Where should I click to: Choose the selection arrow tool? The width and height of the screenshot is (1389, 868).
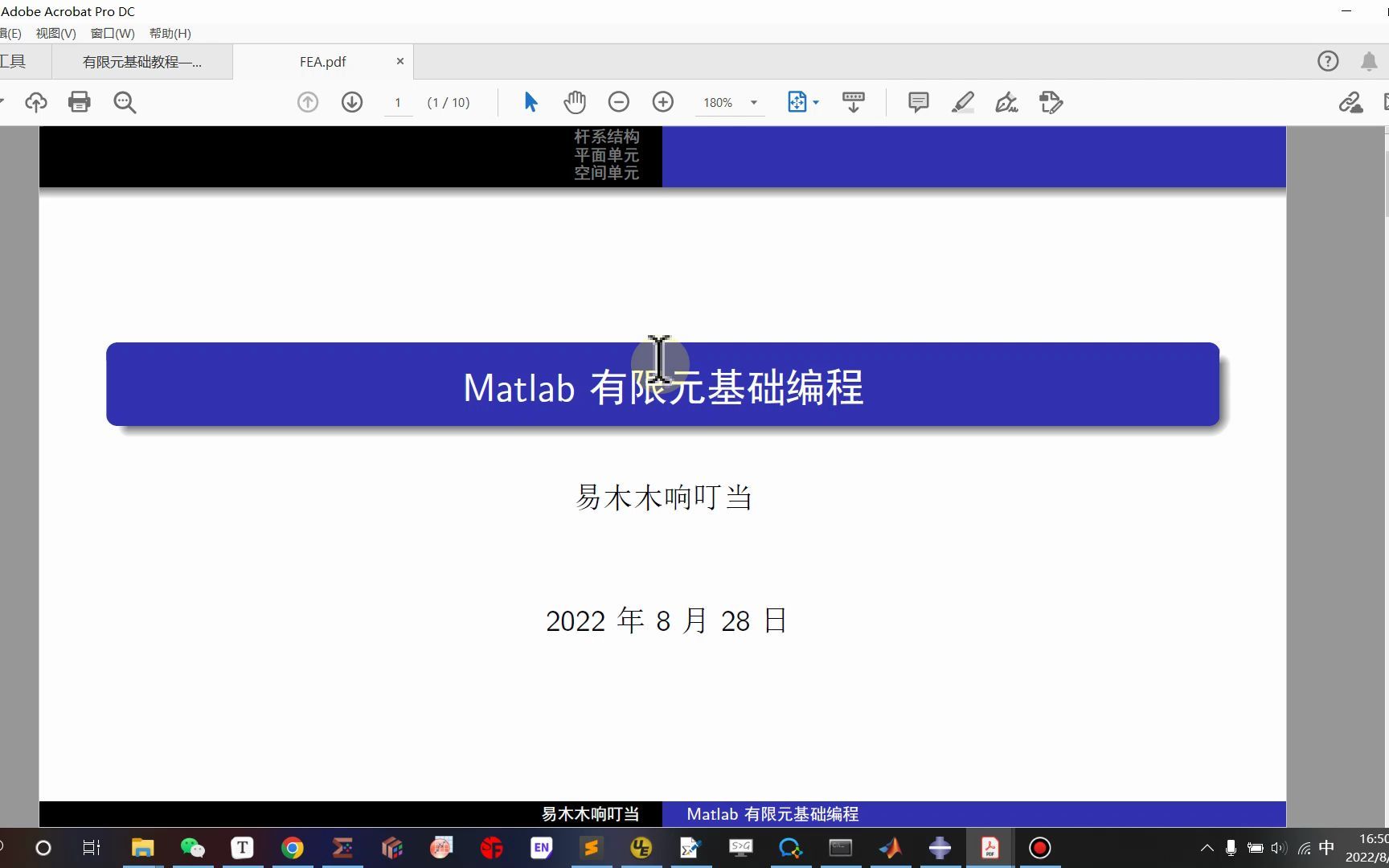click(x=531, y=102)
